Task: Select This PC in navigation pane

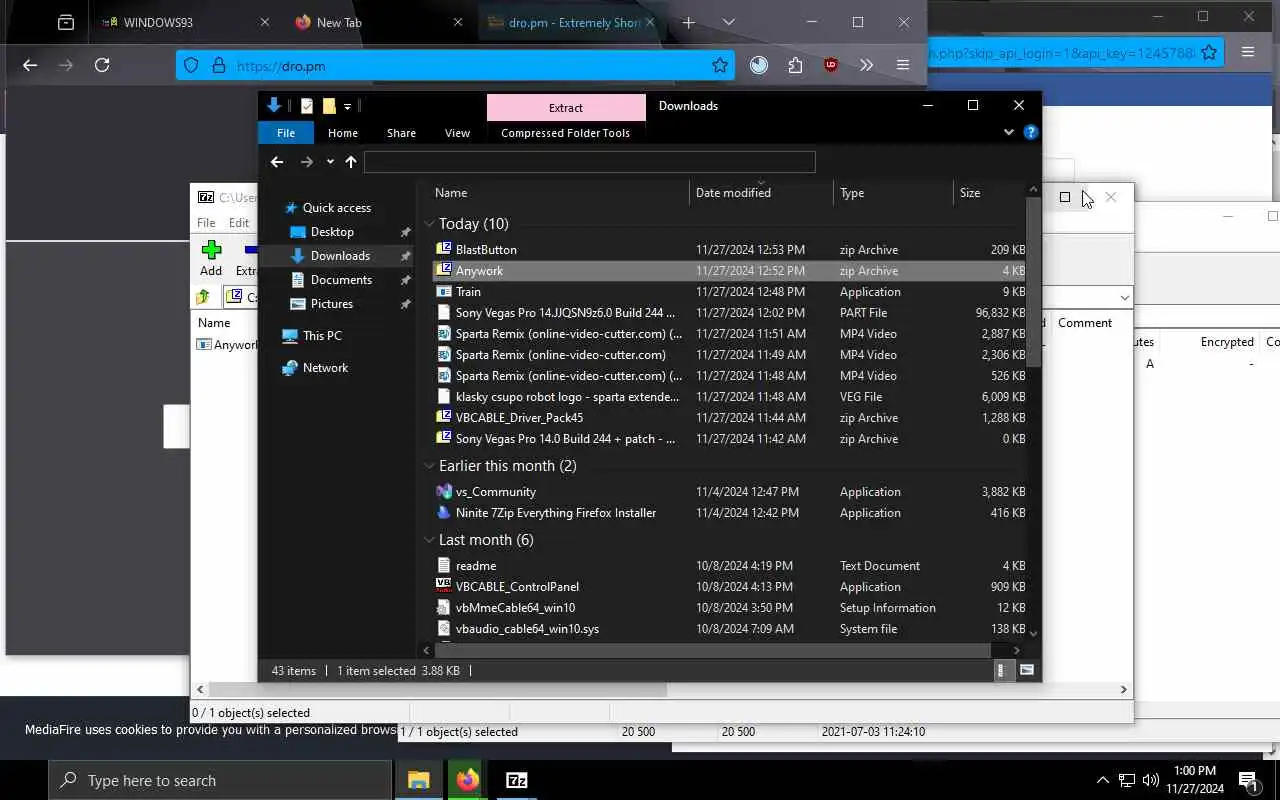Action: [x=322, y=336]
